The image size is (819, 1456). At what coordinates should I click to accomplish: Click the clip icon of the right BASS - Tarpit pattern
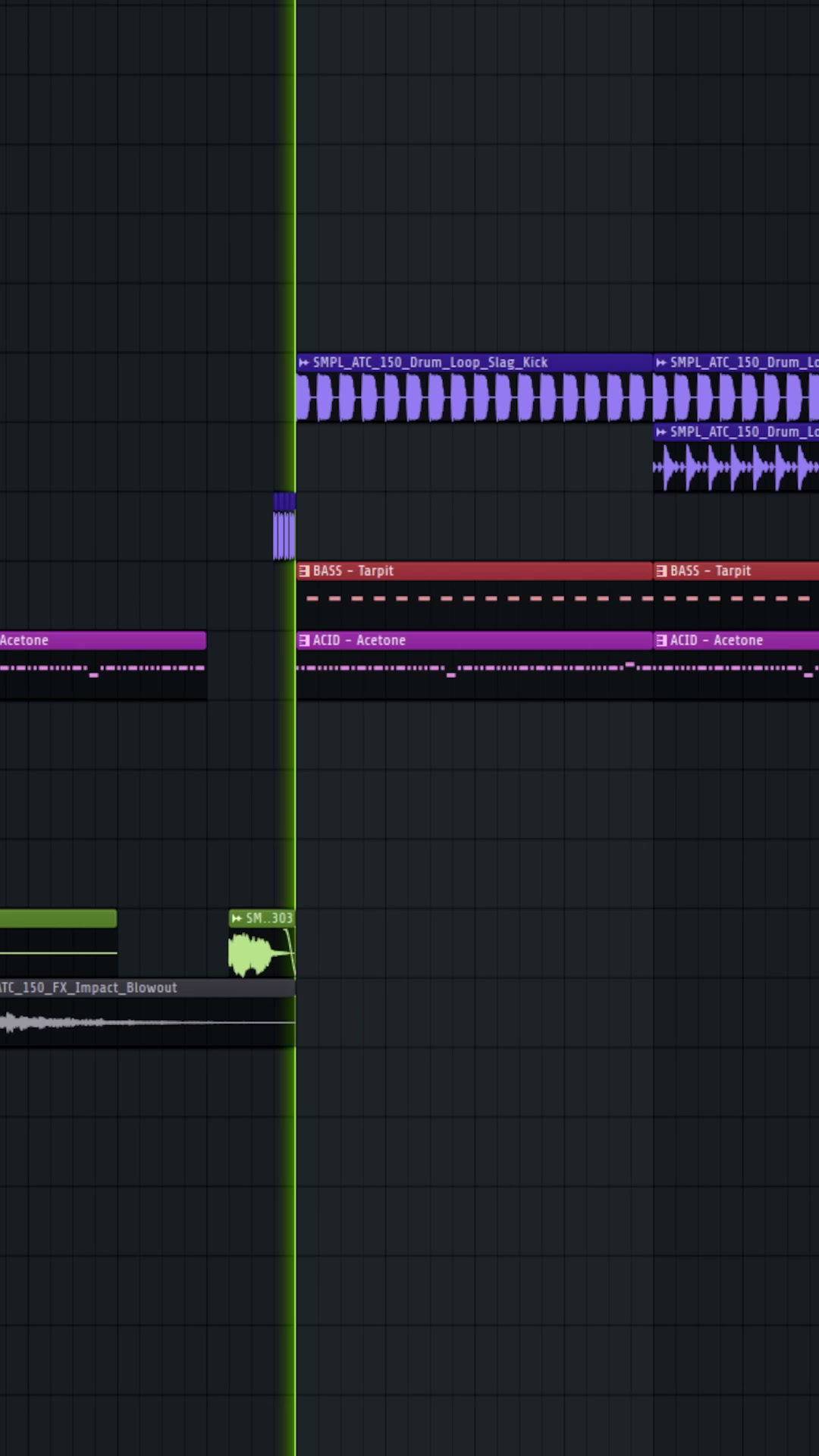click(x=661, y=571)
